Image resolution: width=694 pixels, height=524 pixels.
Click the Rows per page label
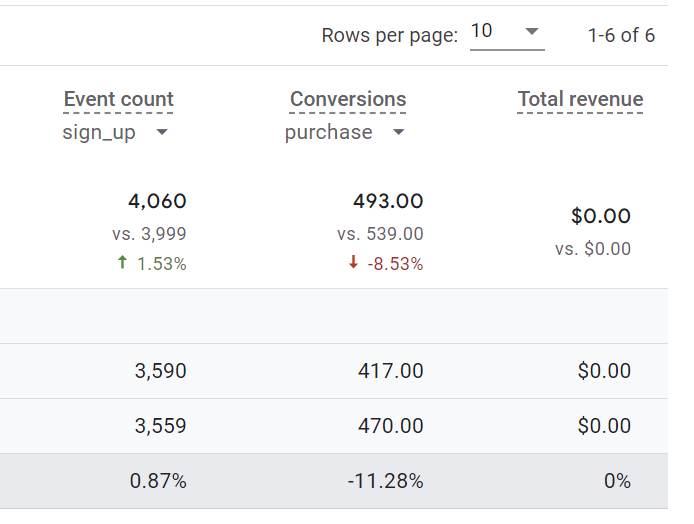(389, 35)
